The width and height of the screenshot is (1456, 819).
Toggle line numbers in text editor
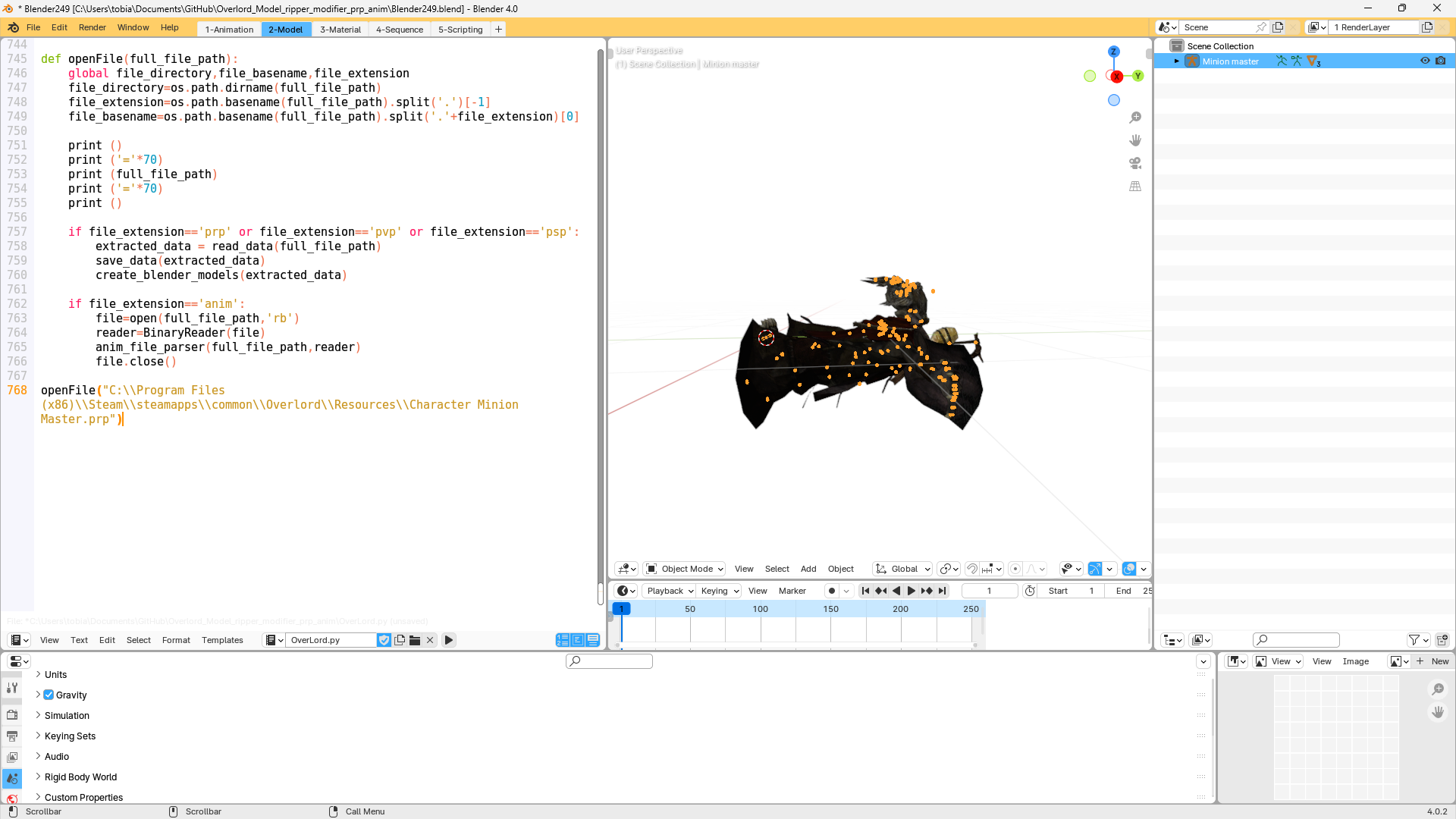point(563,640)
